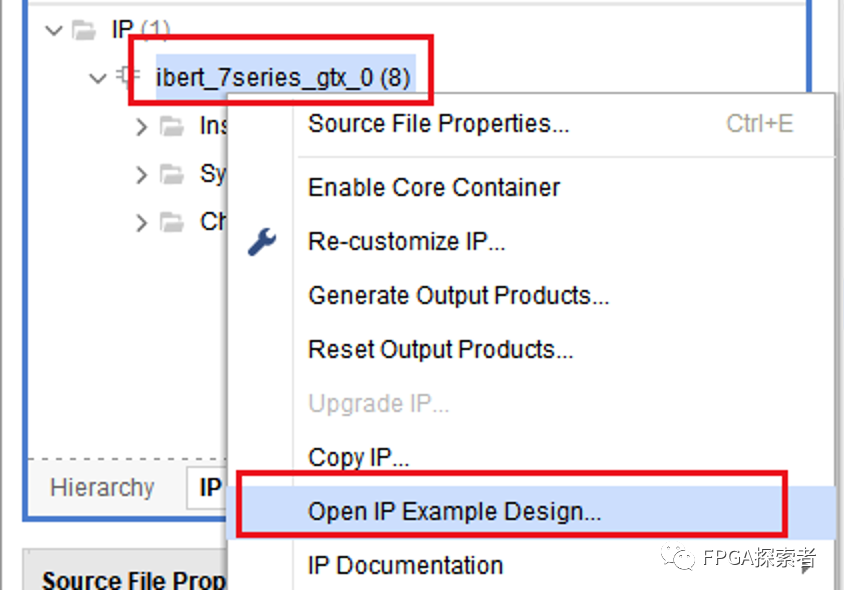Screen dimensions: 844x595
Task: Click the wrench icon beside Re-customize IP
Action: pos(261,241)
